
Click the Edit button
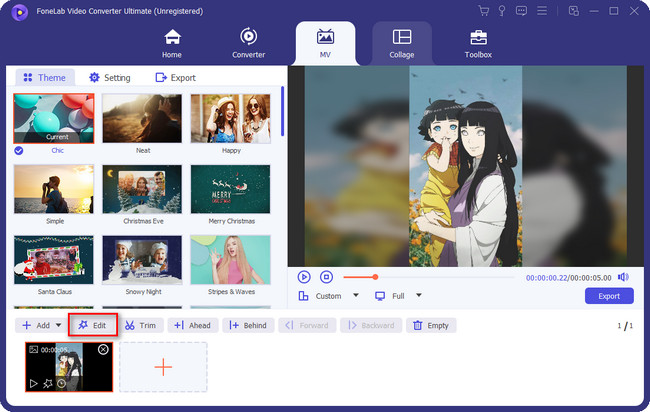click(92, 325)
